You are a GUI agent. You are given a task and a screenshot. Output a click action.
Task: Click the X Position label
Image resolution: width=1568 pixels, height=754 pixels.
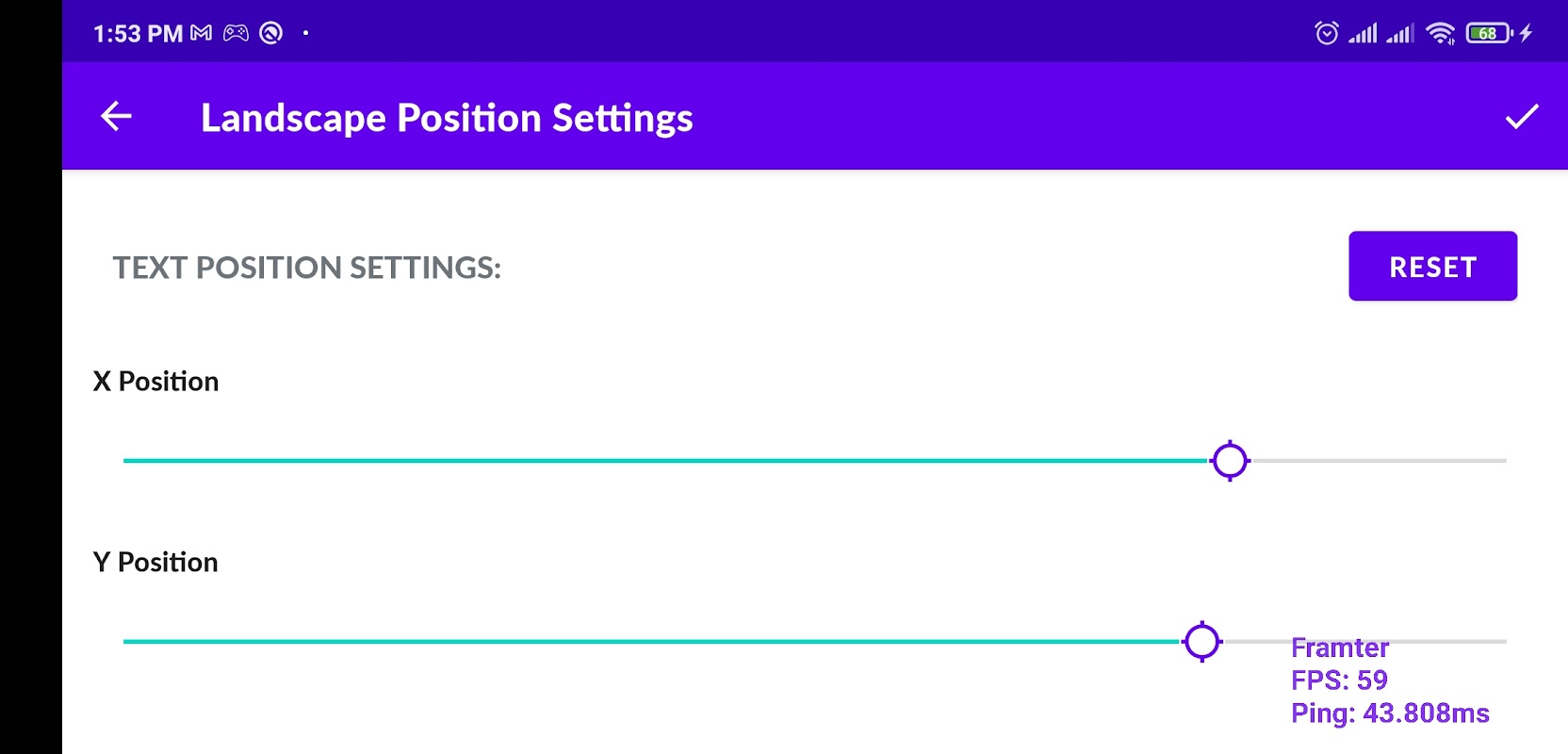tap(156, 382)
